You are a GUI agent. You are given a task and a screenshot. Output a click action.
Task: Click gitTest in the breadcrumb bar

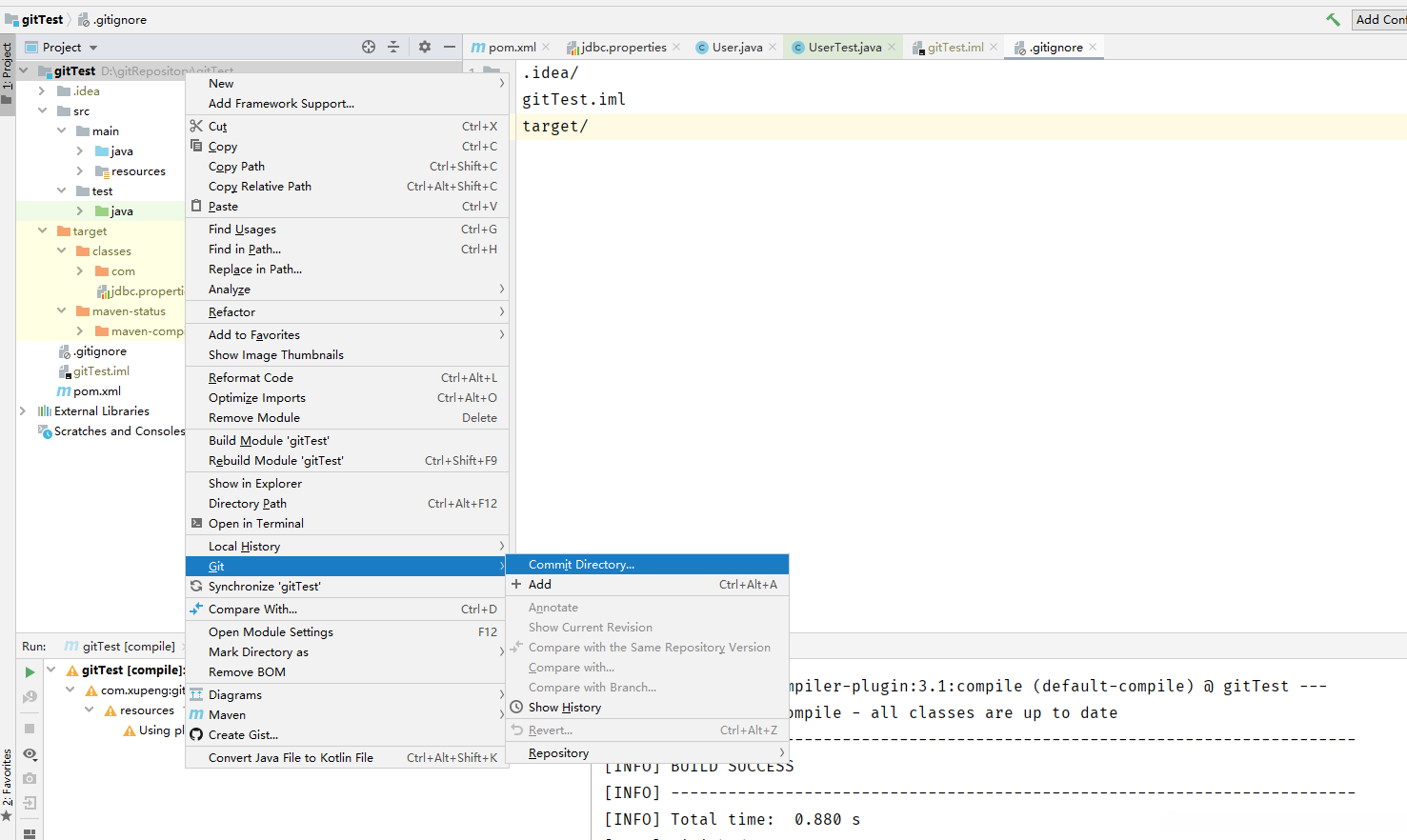point(42,19)
